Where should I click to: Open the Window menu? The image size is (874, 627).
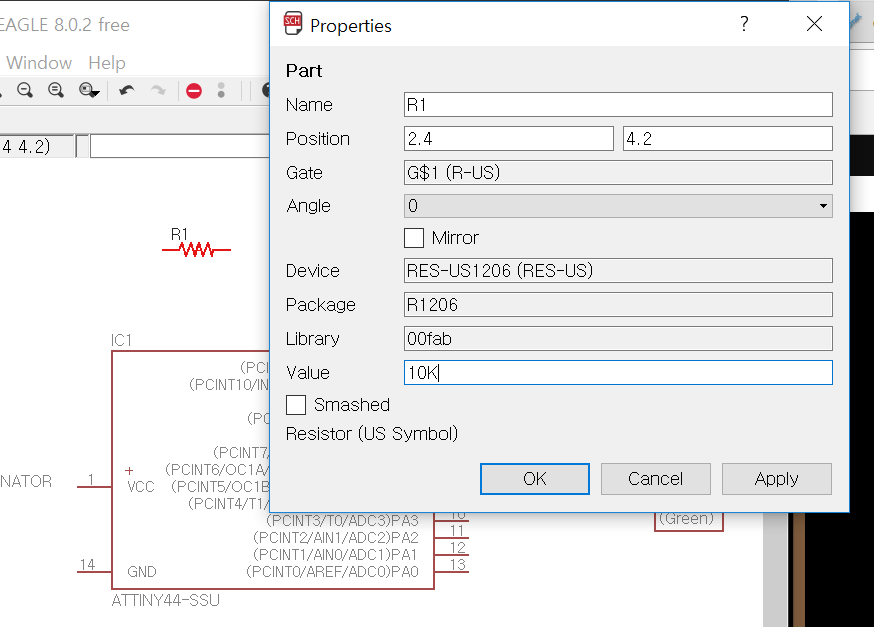(39, 62)
